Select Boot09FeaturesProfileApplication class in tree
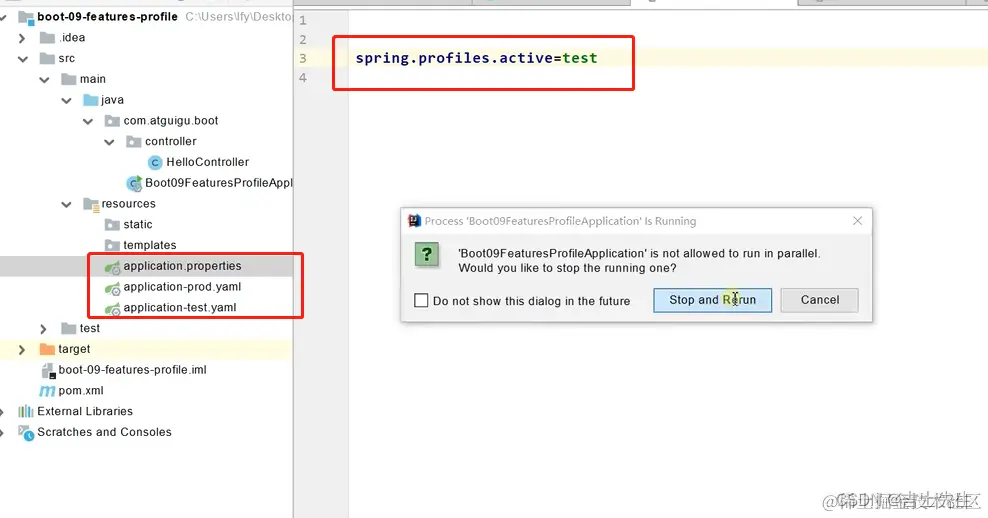The width and height of the screenshot is (988, 518). click(219, 183)
